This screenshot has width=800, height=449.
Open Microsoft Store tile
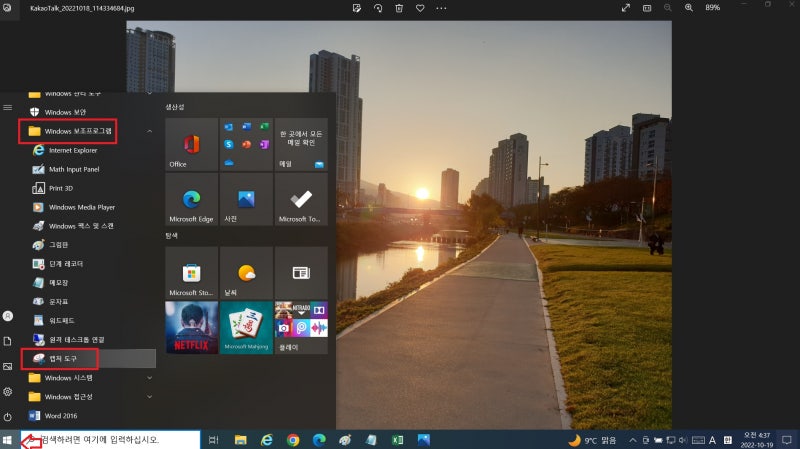pyautogui.click(x=191, y=273)
